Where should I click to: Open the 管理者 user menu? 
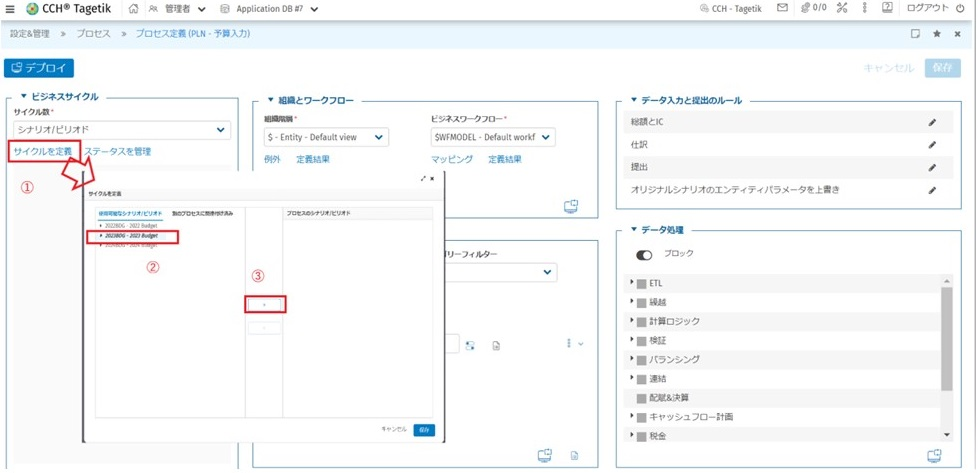pos(177,9)
